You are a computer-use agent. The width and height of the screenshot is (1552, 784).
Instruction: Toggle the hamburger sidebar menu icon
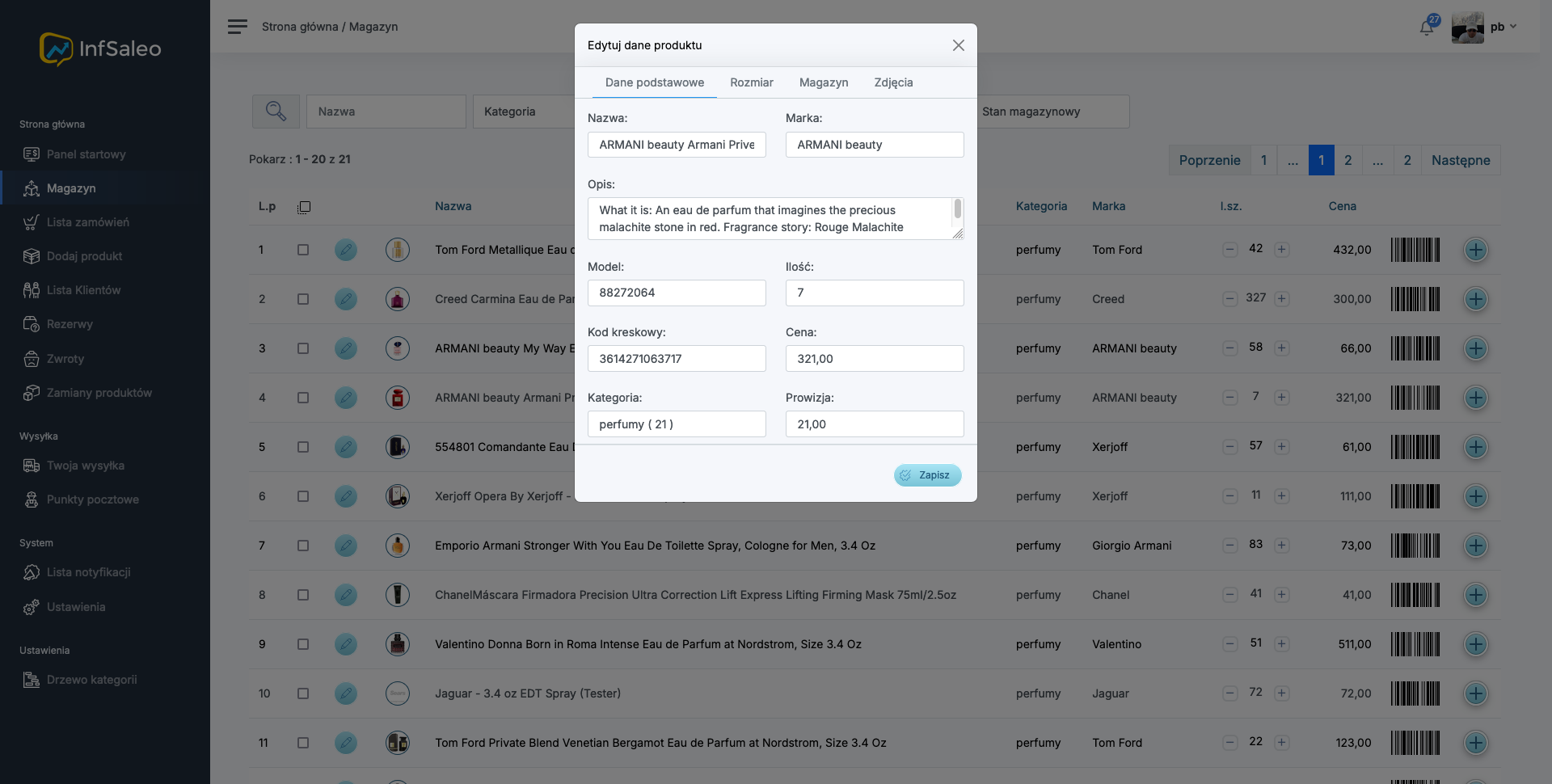237,27
